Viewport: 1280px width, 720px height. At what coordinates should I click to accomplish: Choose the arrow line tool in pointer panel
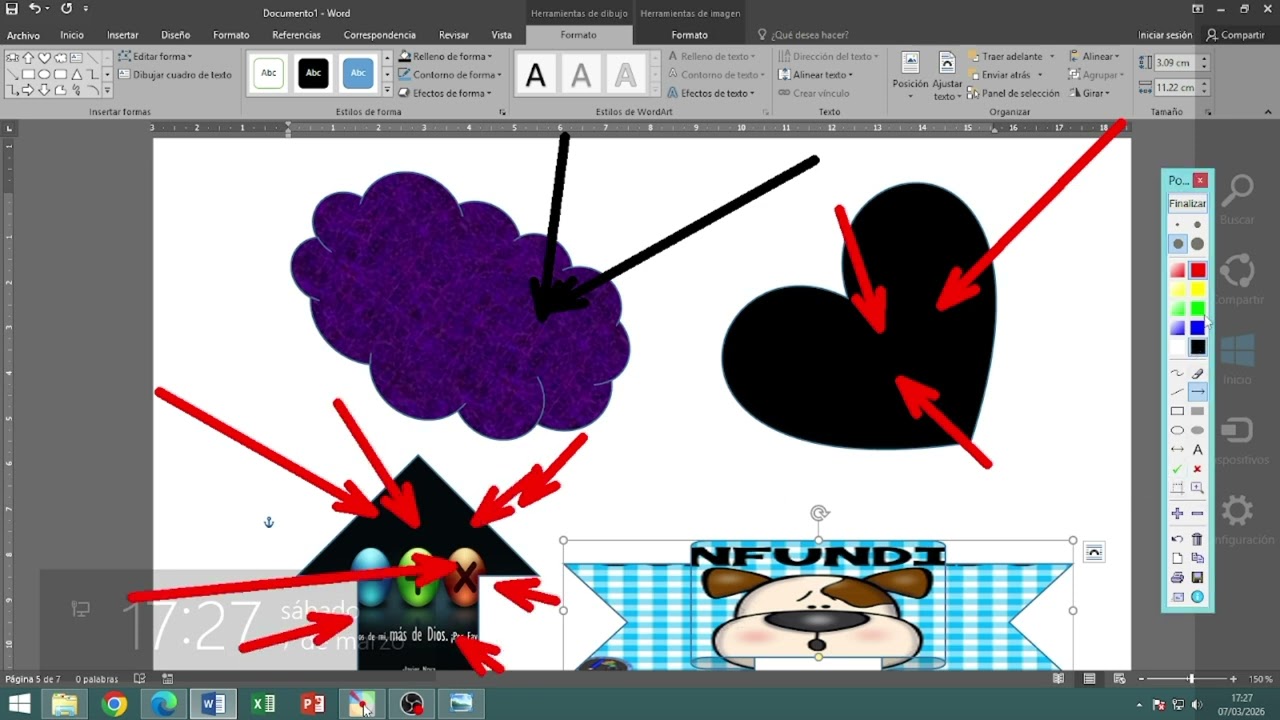(1198, 392)
